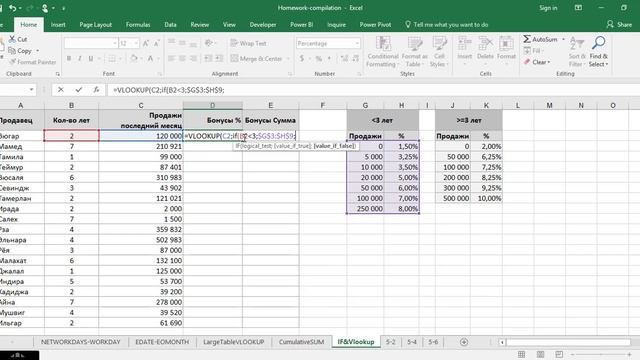This screenshot has width=640, height=360.
Task: Click horizontal scrollbar left arrow
Action: pos(502,342)
